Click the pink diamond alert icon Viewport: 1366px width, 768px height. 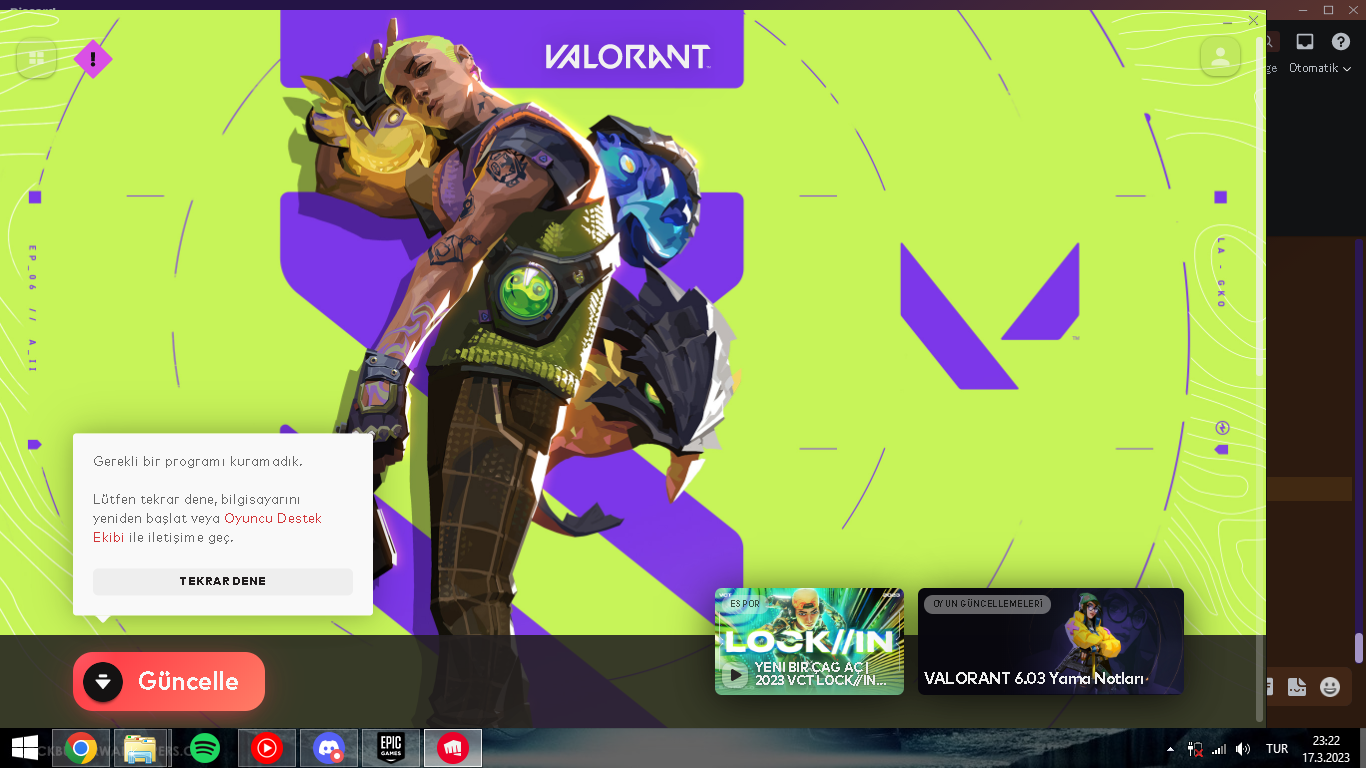[93, 59]
